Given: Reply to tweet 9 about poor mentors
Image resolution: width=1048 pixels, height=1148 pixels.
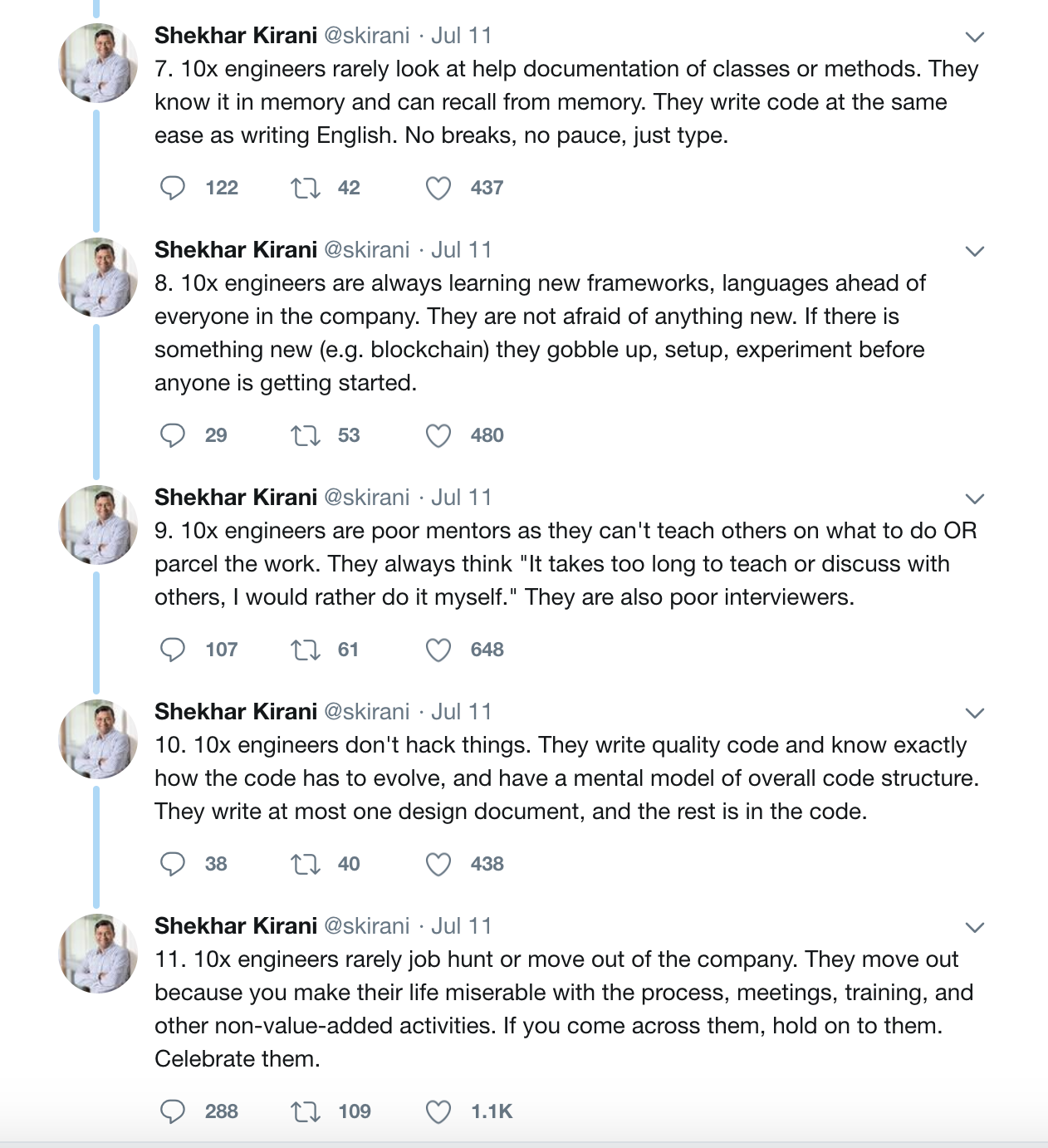Looking at the screenshot, I should coord(173,650).
